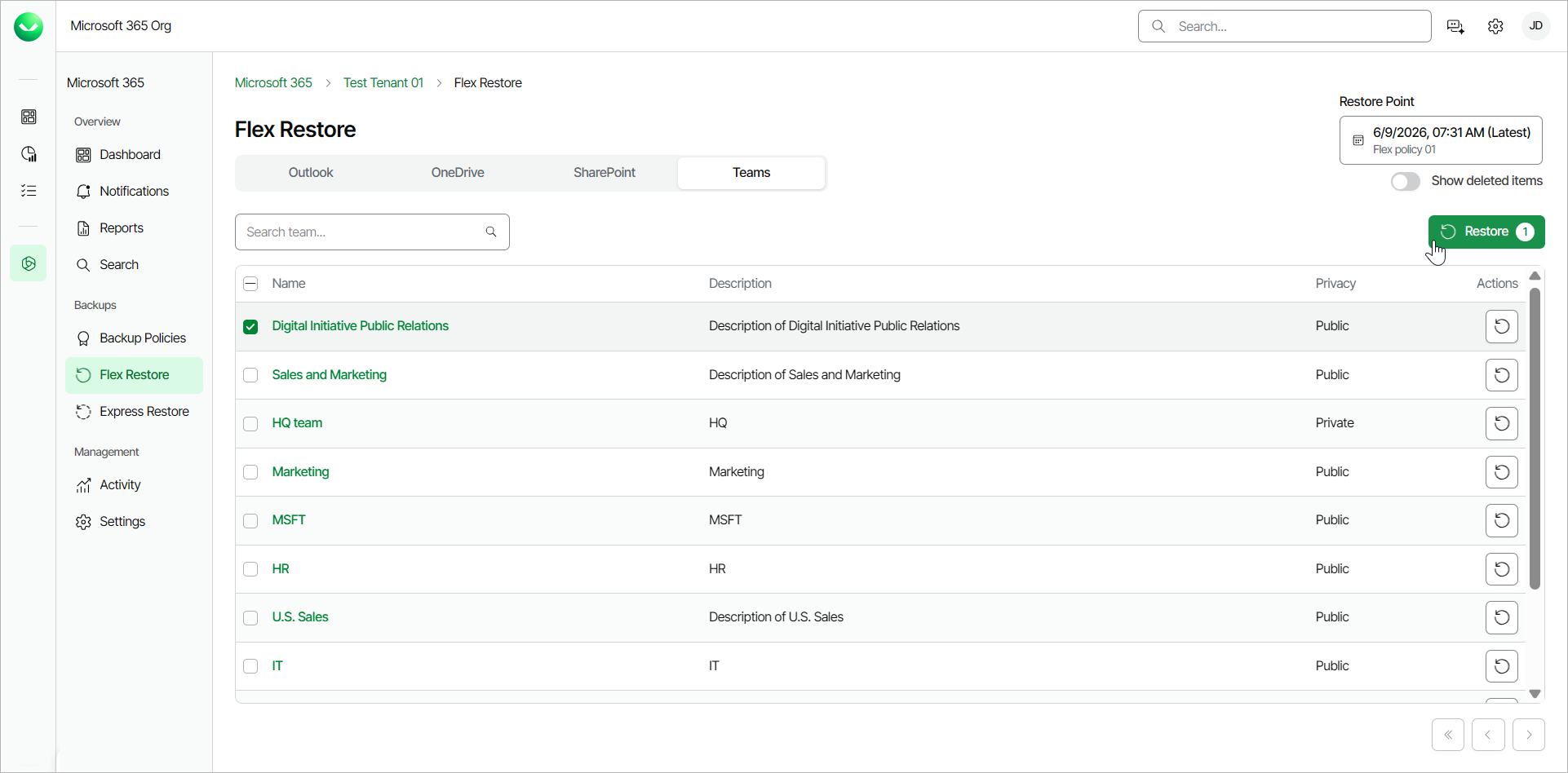Screen dimensions: 1568x773
Task: Select Flex Restore in the sidebar
Action: [134, 375]
